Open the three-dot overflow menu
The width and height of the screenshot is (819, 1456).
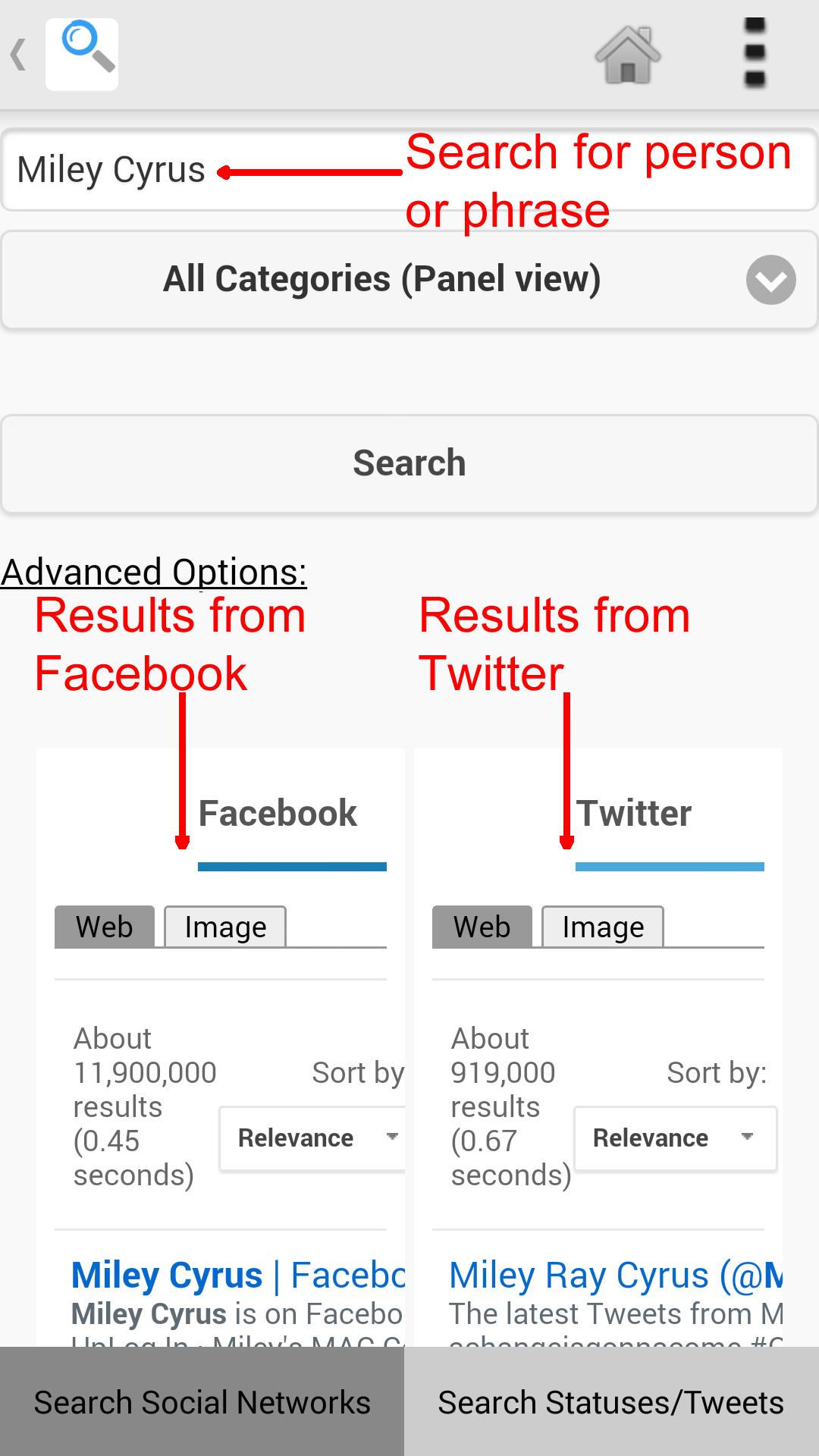click(x=753, y=54)
